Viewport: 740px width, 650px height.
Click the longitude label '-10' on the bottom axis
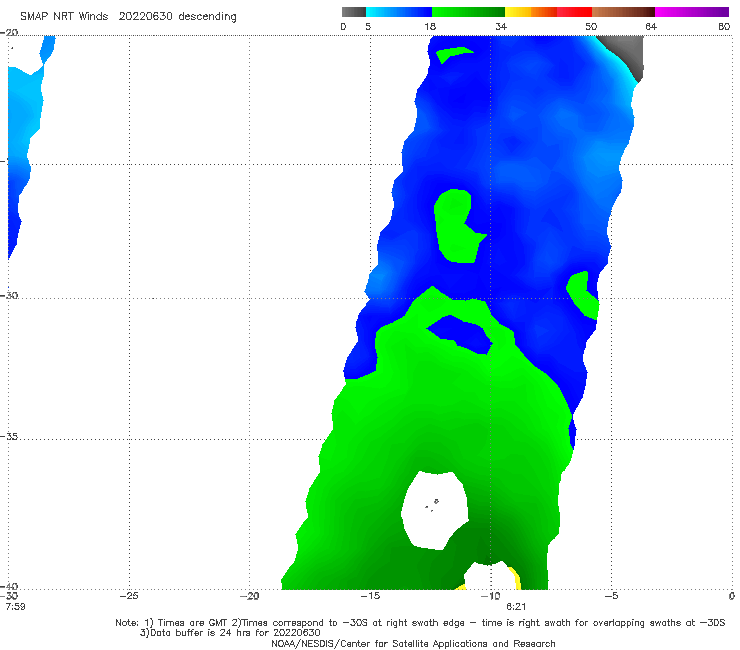tap(490, 596)
